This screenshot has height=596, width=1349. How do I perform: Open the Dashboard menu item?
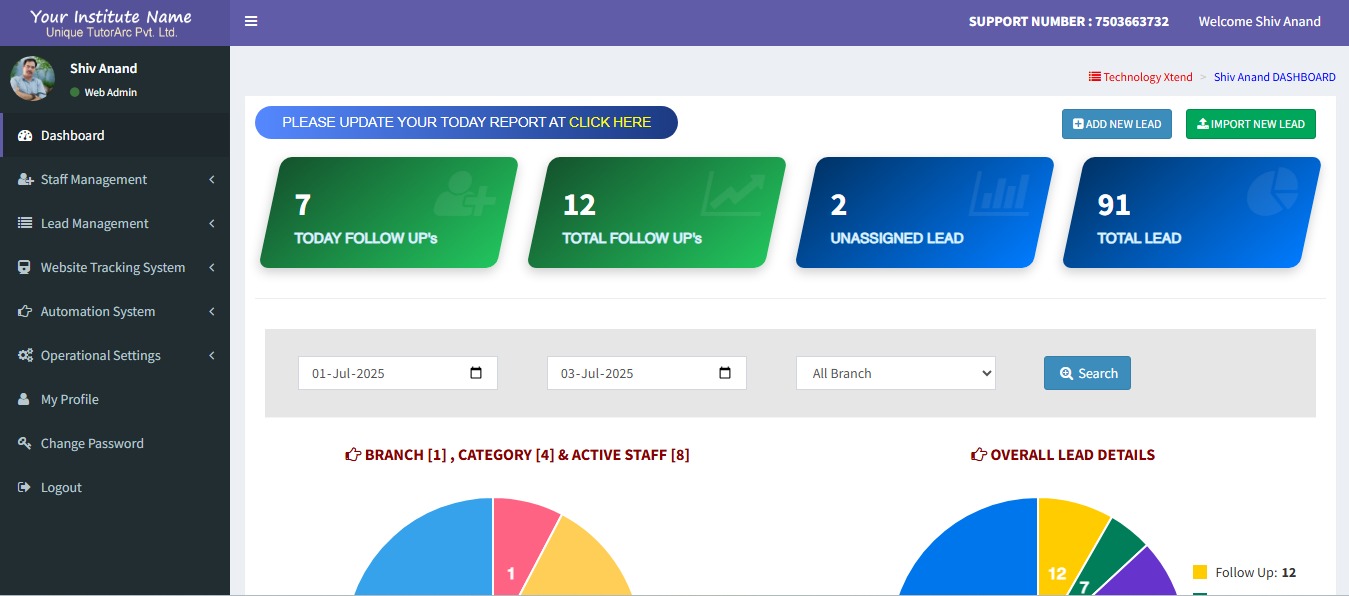[115, 135]
